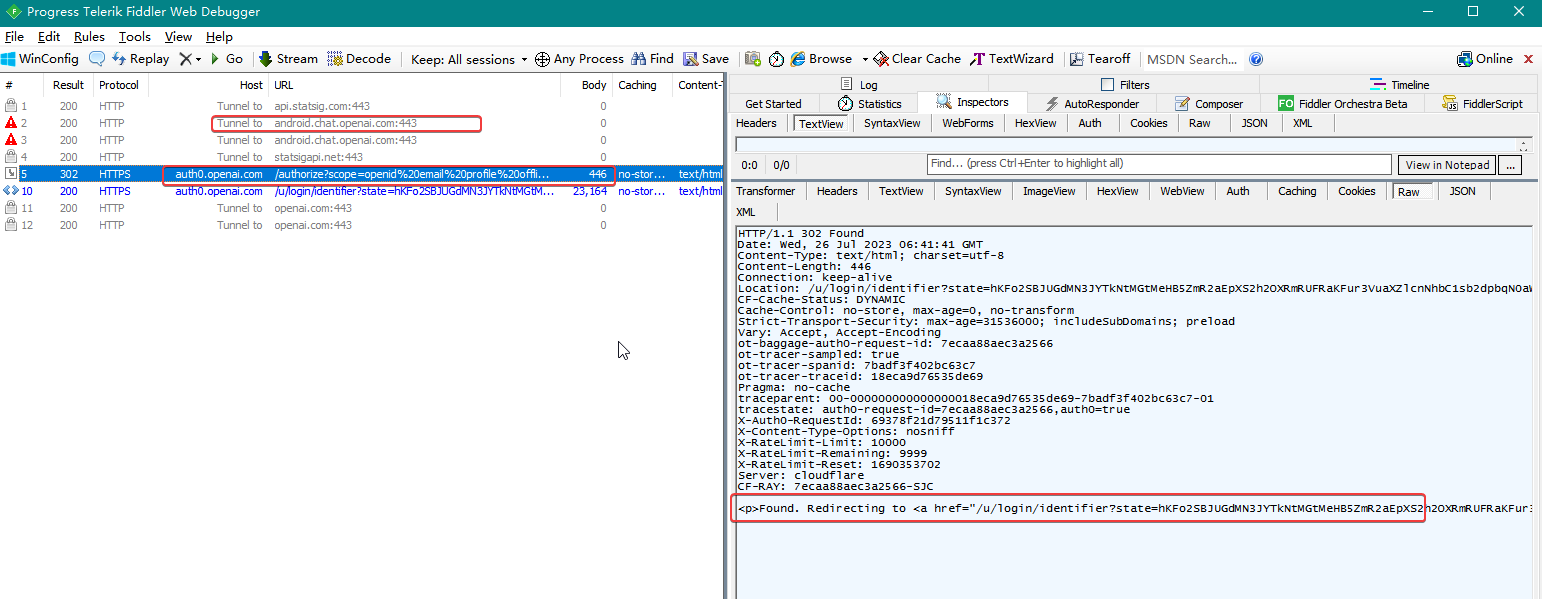This screenshot has width=1542, height=599.
Task: Click the comment speech bubble icon
Action: (x=97, y=59)
